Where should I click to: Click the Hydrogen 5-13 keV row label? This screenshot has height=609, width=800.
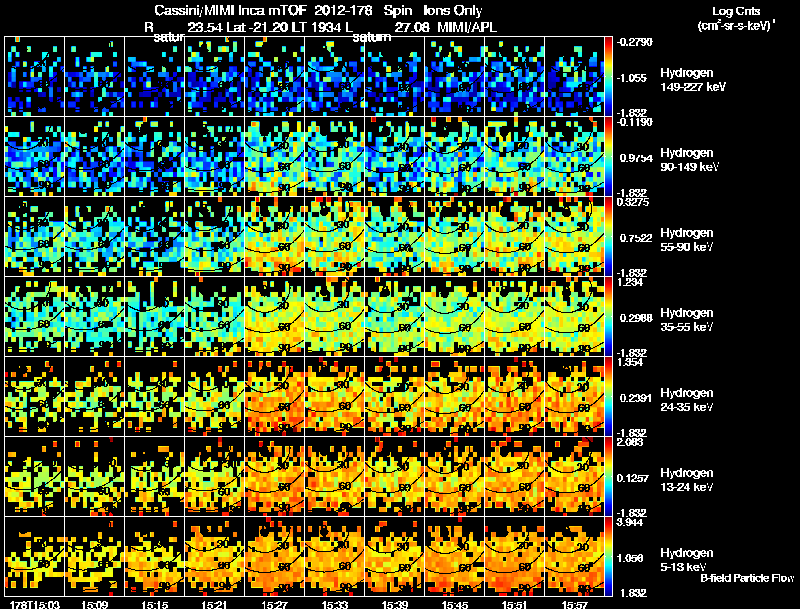[687, 560]
